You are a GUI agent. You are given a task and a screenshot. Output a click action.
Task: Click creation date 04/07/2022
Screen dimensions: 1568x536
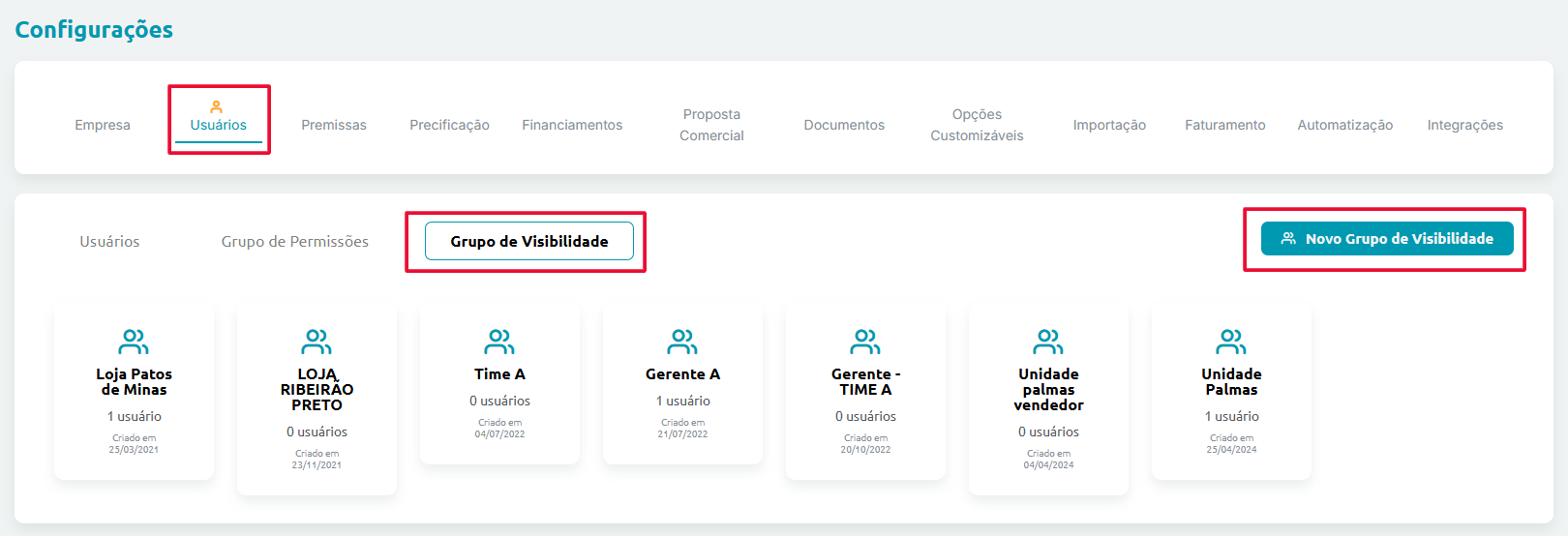[499, 433]
